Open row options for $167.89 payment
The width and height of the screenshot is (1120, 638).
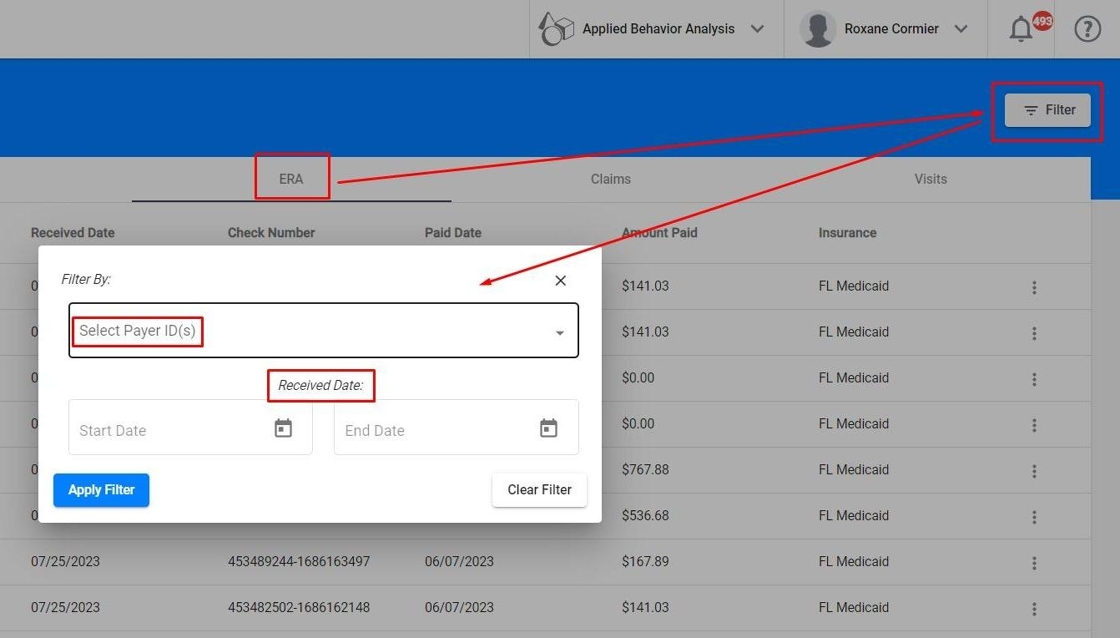click(x=1034, y=563)
